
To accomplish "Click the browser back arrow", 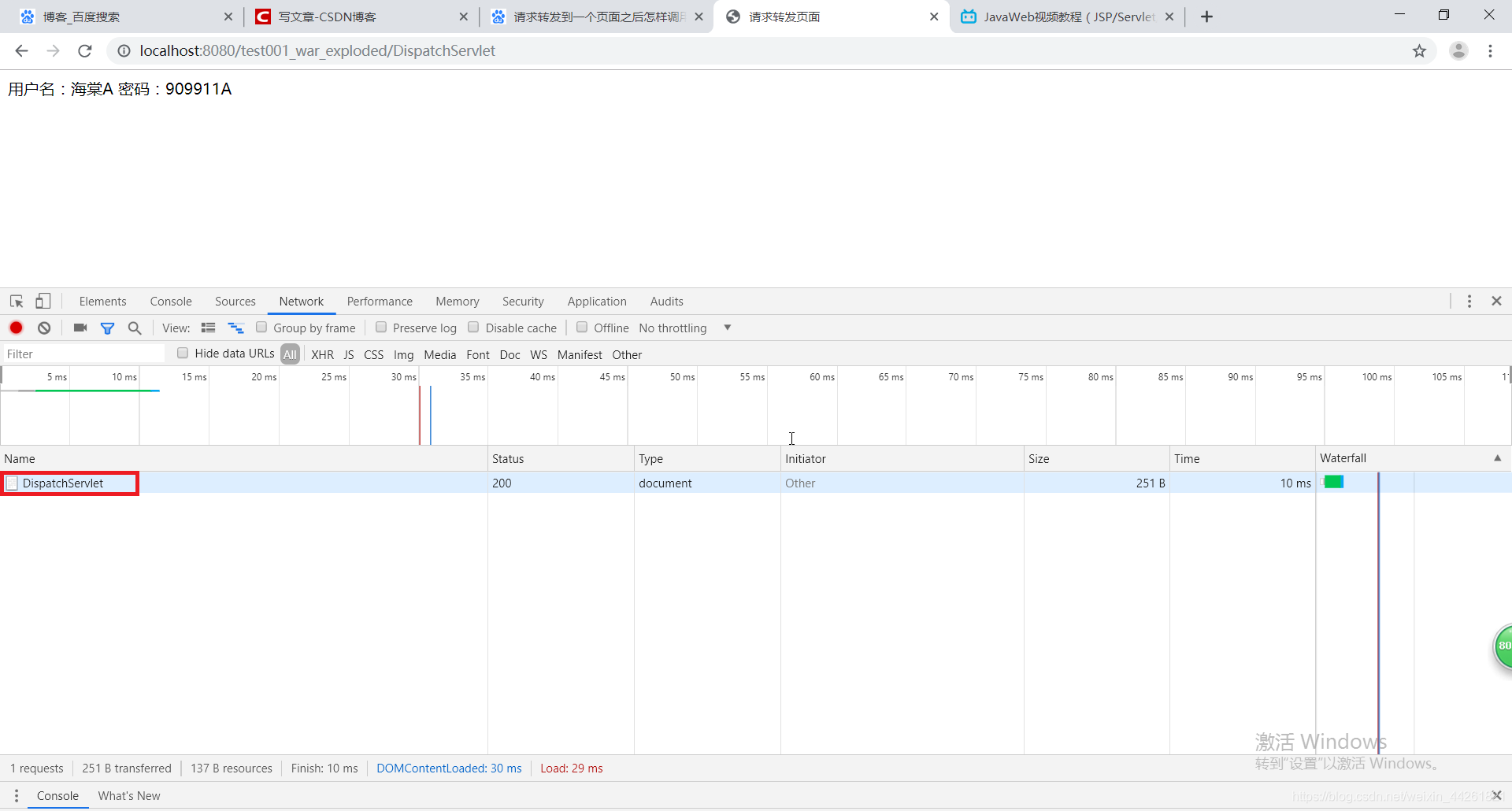I will point(21,51).
